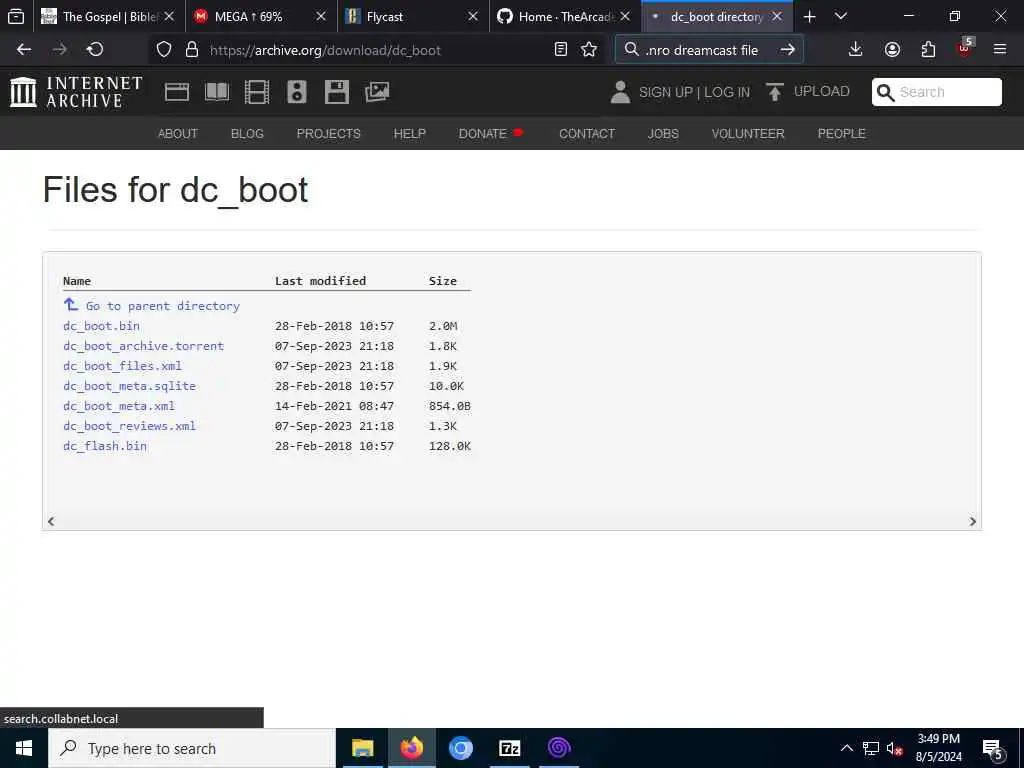Open Internet Archive Texts book icon

coord(217,92)
